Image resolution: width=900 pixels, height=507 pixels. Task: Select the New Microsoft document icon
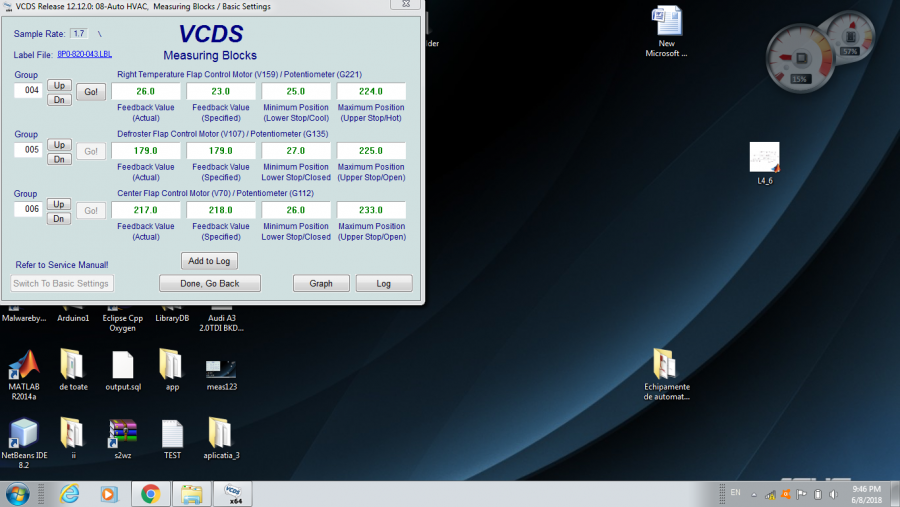666,22
